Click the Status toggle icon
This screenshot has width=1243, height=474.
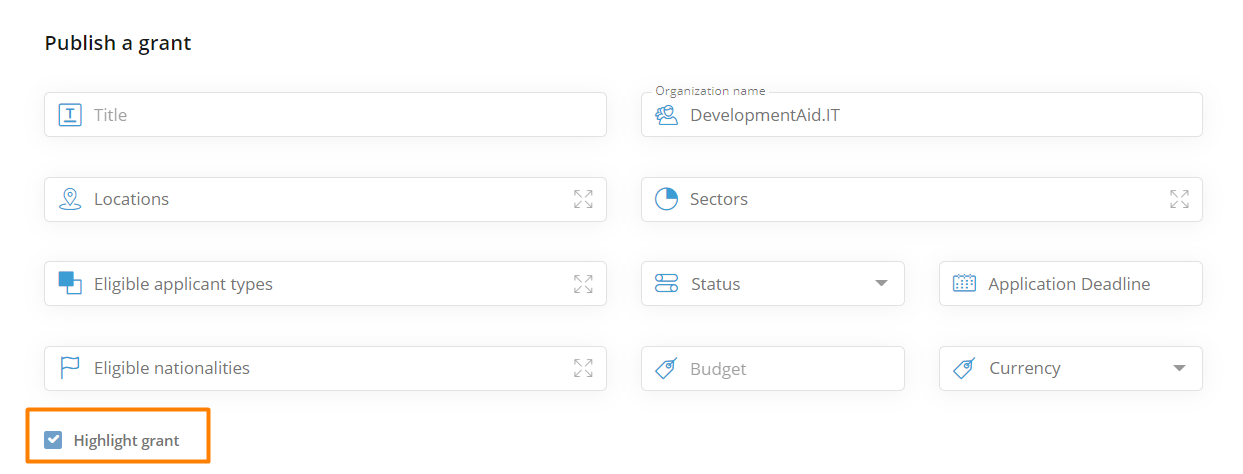[x=666, y=284]
